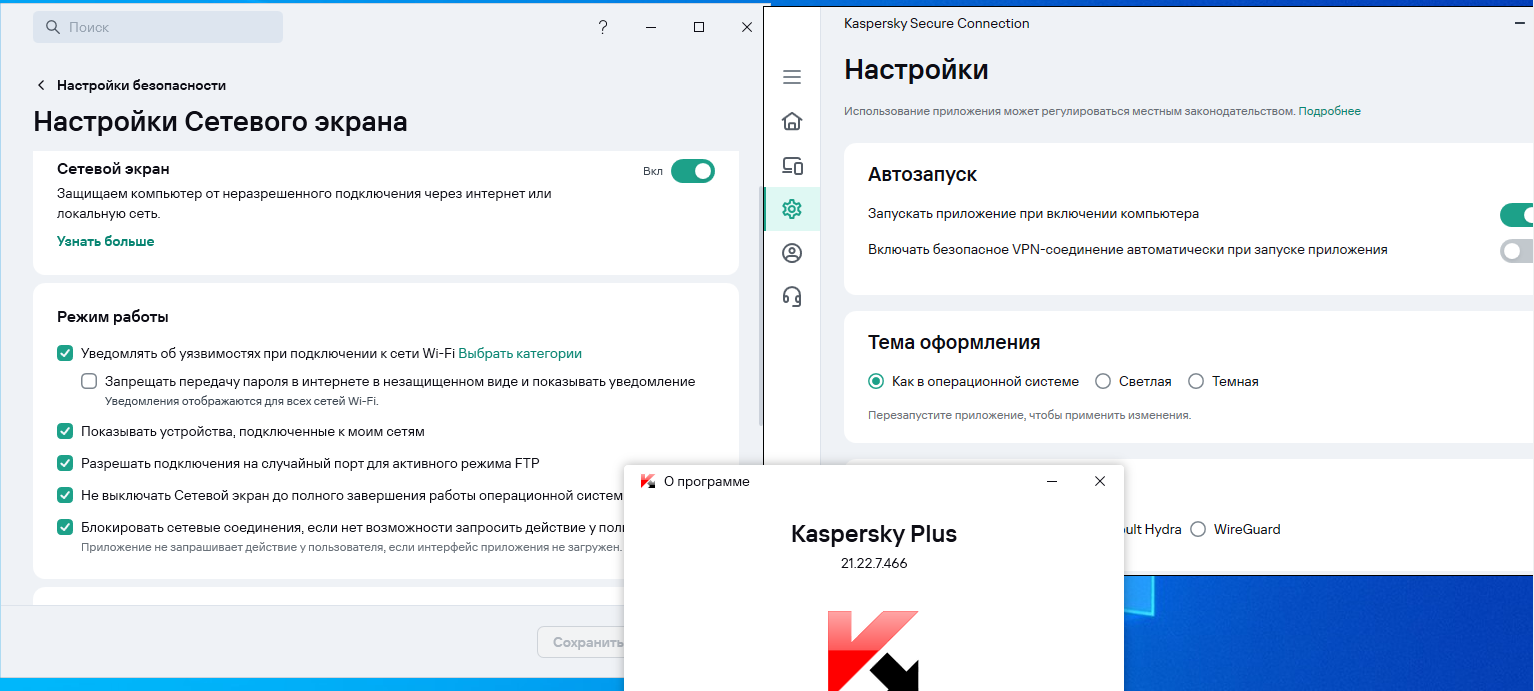Uncheck Не выключать Сетевой экран checkbox
Image resolution: width=1534 pixels, height=691 pixels.
[x=65, y=495]
